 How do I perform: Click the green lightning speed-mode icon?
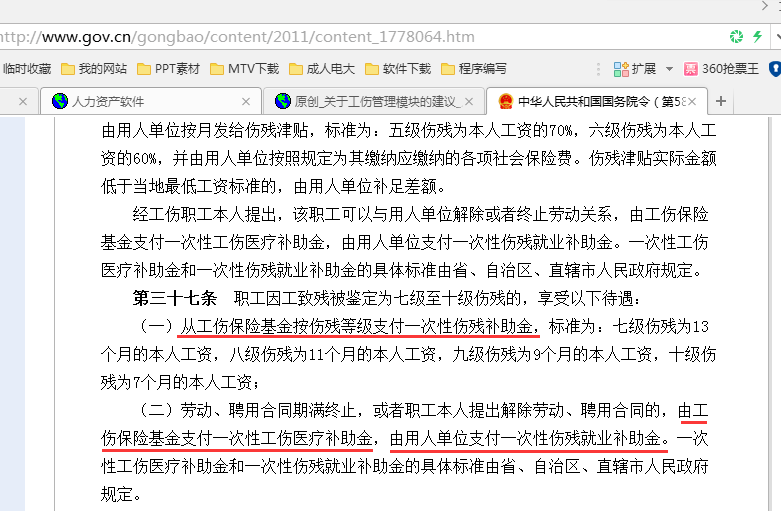point(758,37)
